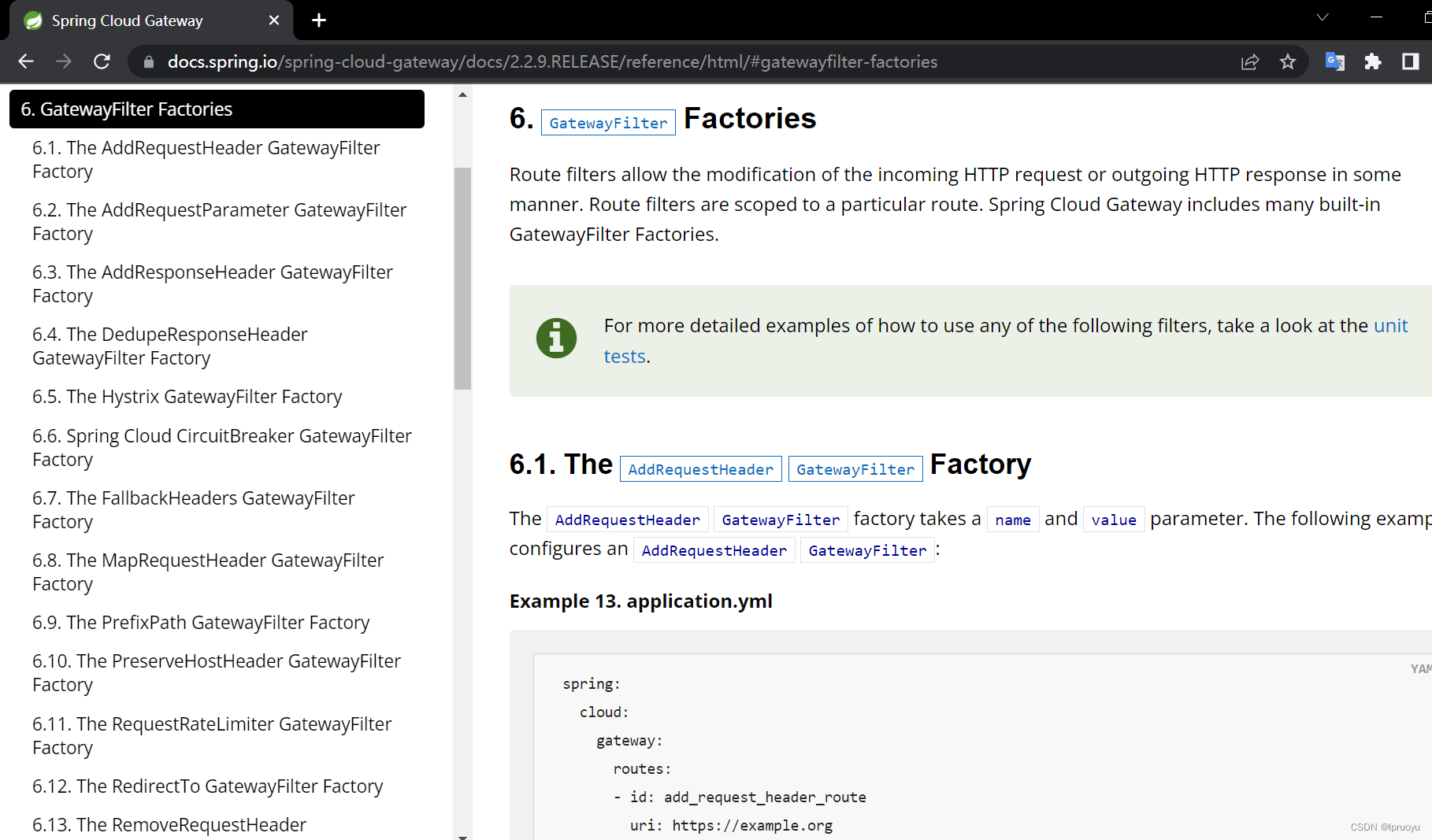Open the tab search chevron
Viewport: 1432px width, 840px height.
tap(1323, 17)
